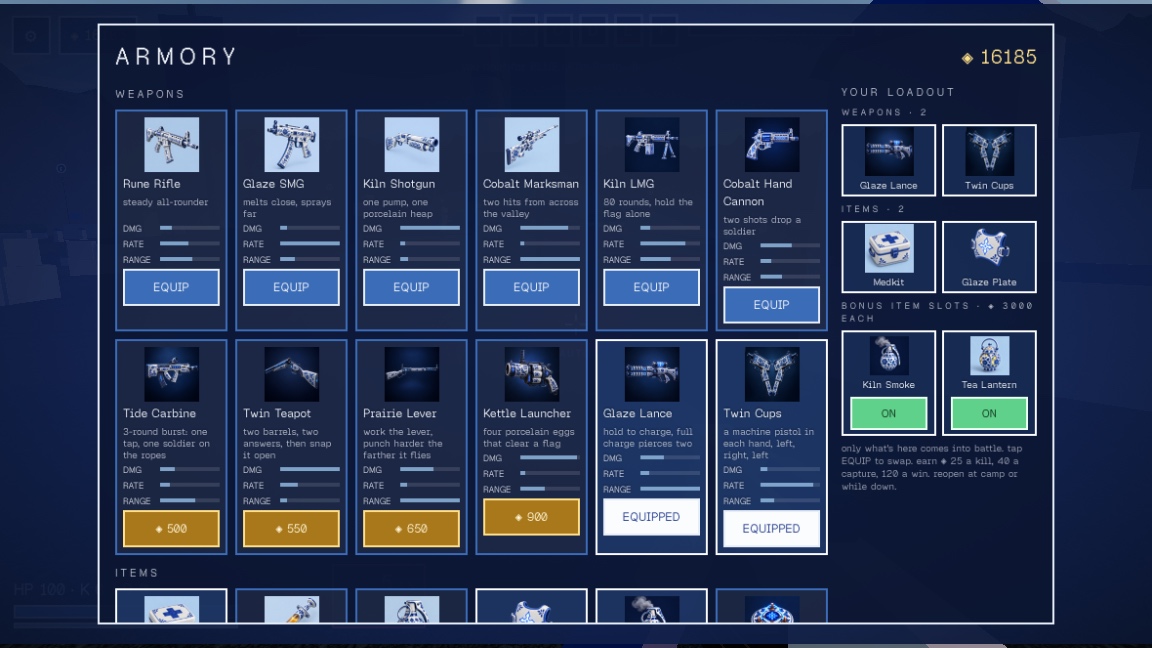Buy the Twin Teapot for 550
This screenshot has height=648, width=1152.
click(291, 528)
